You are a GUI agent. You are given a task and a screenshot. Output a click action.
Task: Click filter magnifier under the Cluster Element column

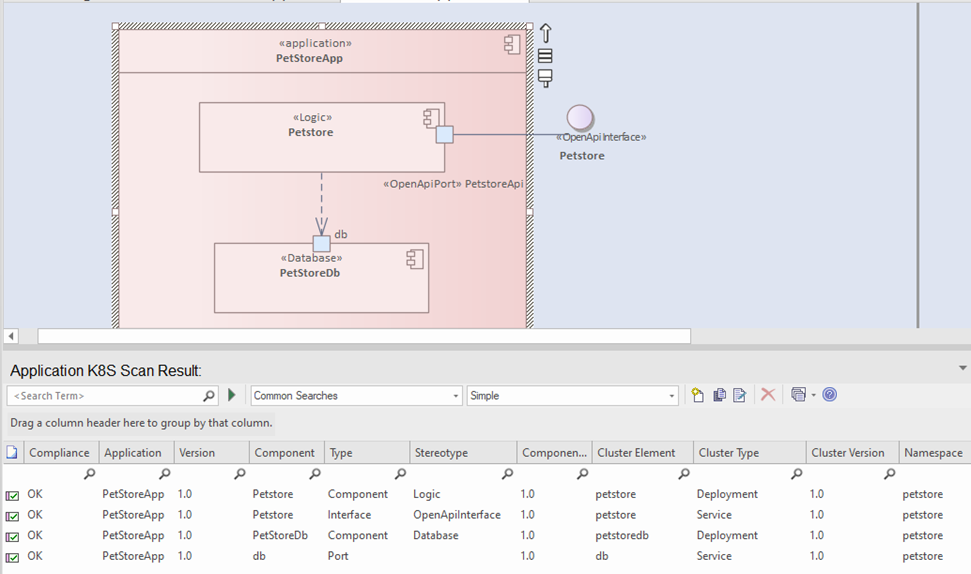tap(684, 474)
